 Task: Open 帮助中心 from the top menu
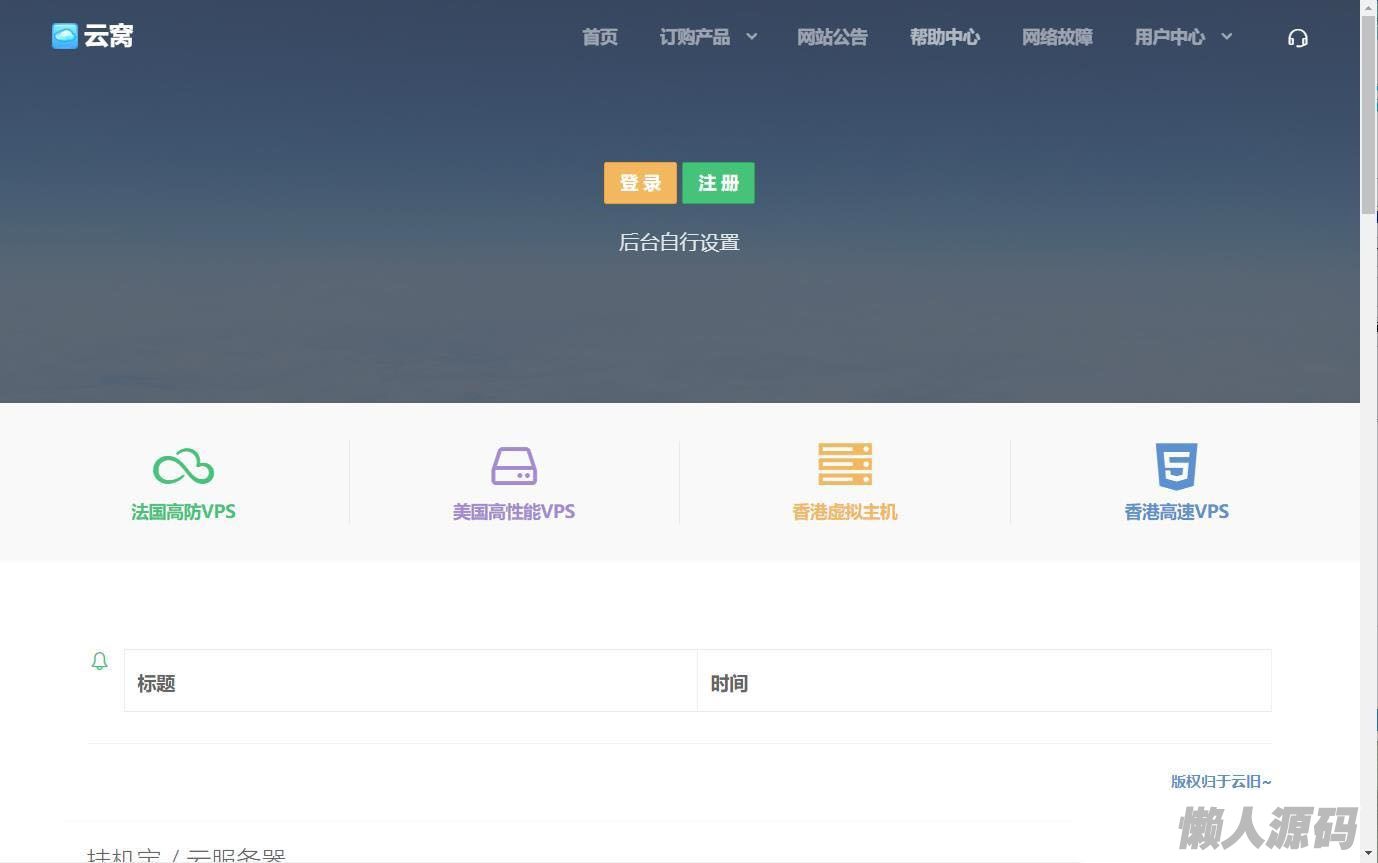click(945, 37)
